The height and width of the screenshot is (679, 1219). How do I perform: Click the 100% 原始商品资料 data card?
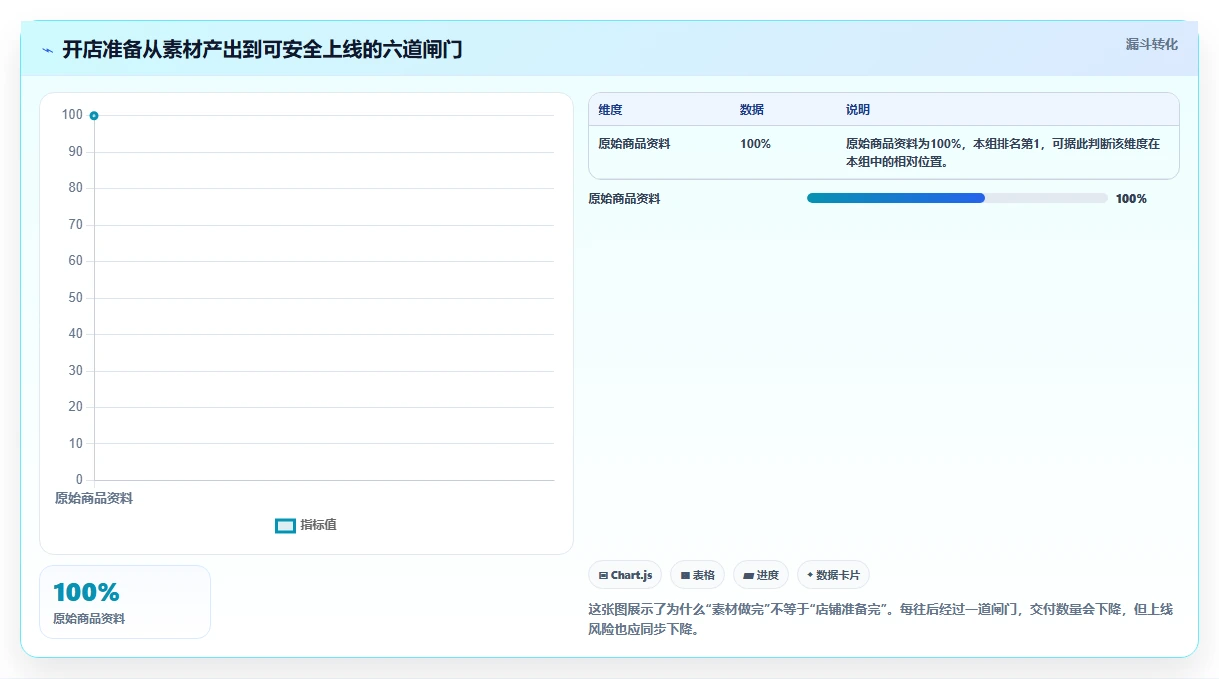[x=125, y=602]
